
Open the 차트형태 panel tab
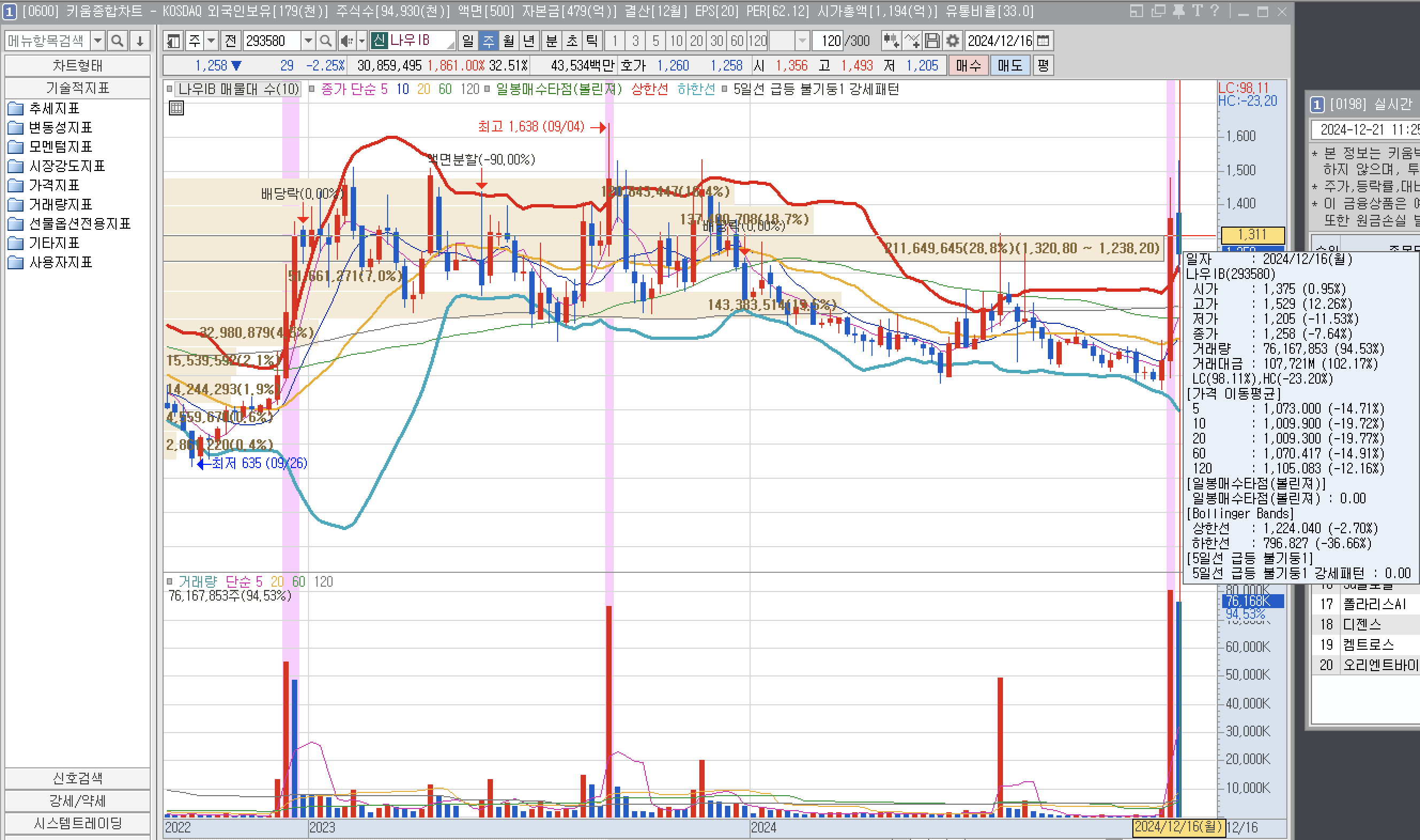click(x=78, y=66)
